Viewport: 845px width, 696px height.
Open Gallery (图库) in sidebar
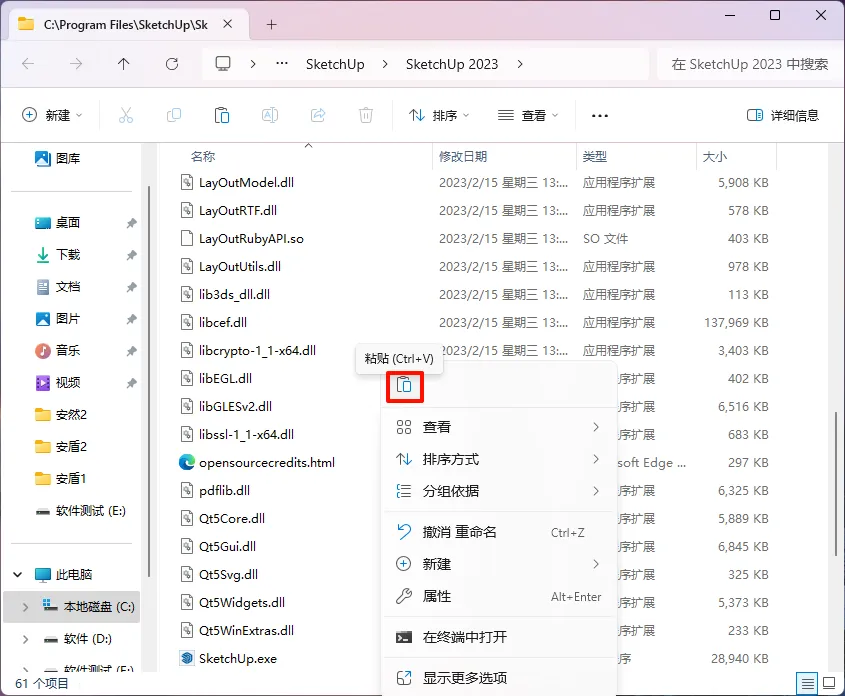point(58,158)
